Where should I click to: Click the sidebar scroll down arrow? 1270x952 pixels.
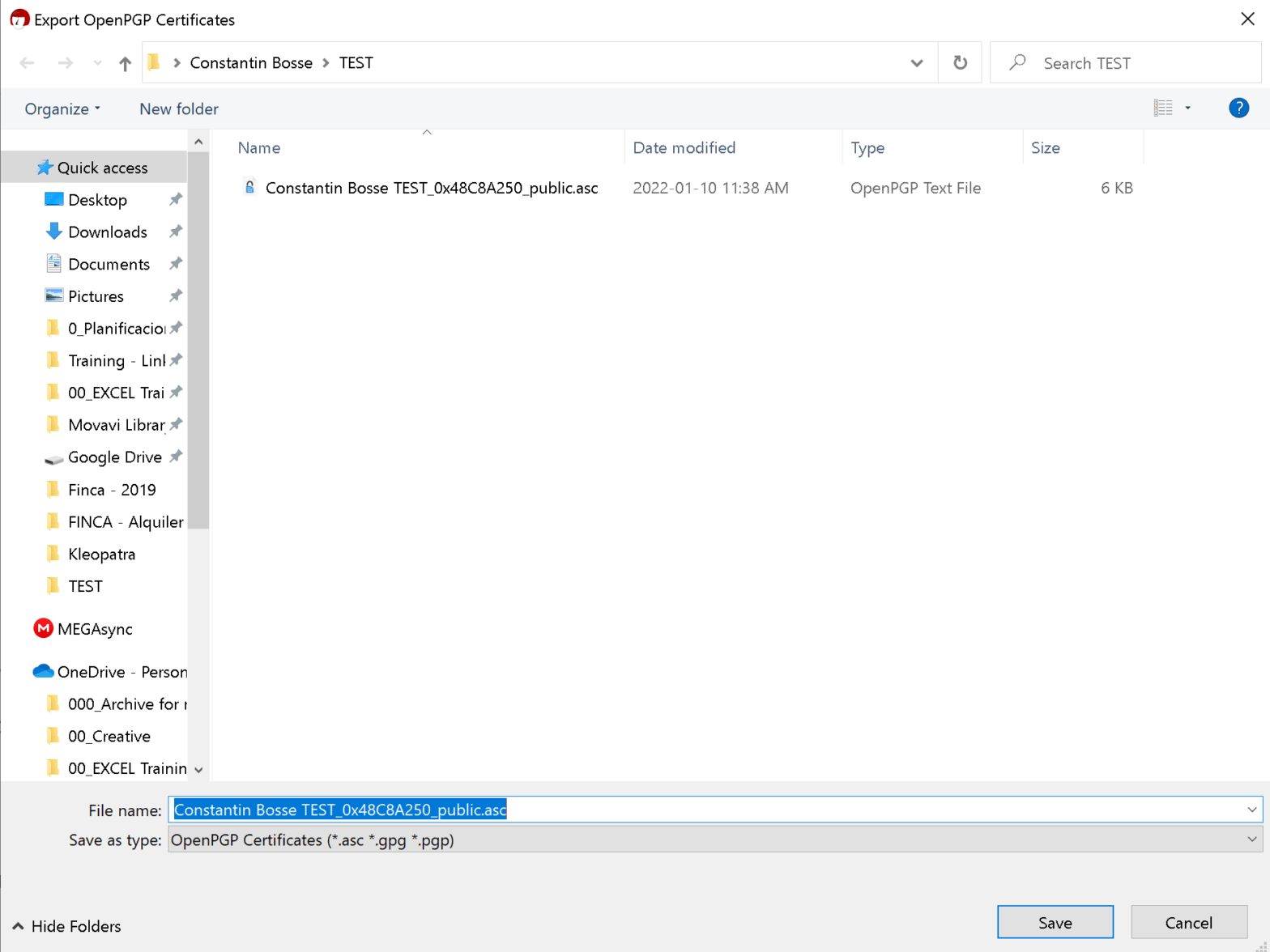[198, 770]
